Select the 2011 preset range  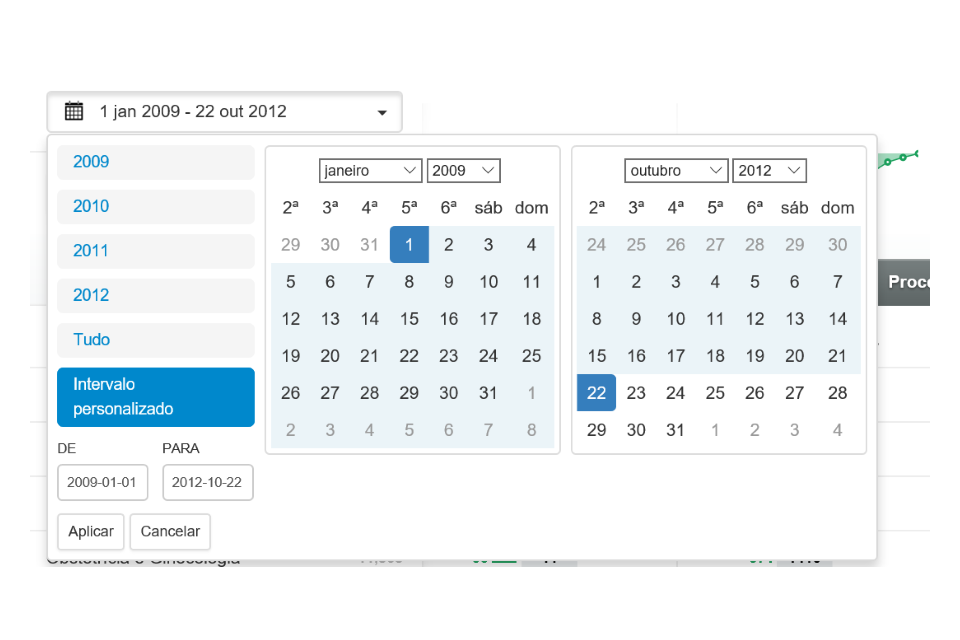point(156,251)
